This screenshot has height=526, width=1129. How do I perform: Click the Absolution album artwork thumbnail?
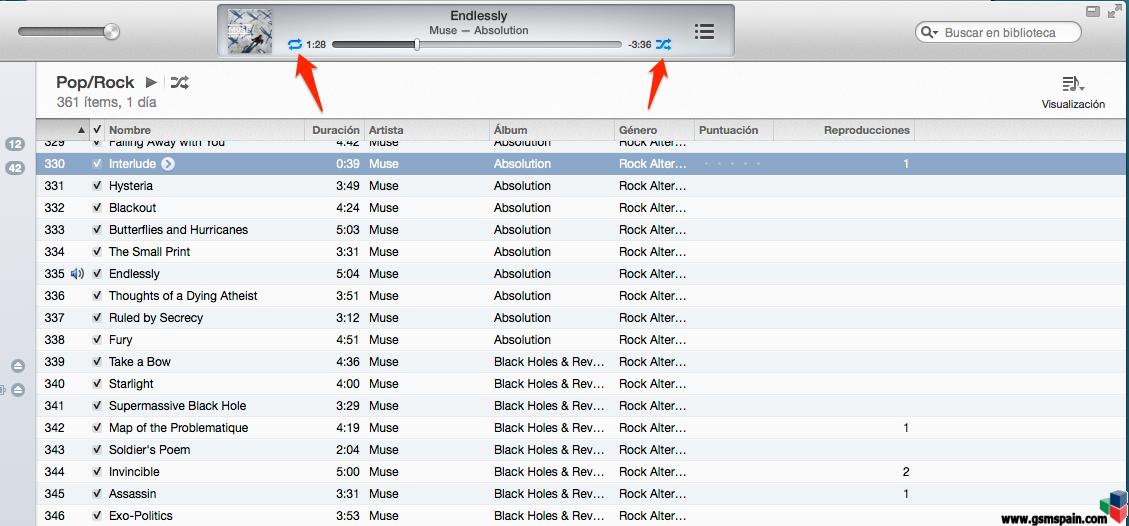point(250,31)
